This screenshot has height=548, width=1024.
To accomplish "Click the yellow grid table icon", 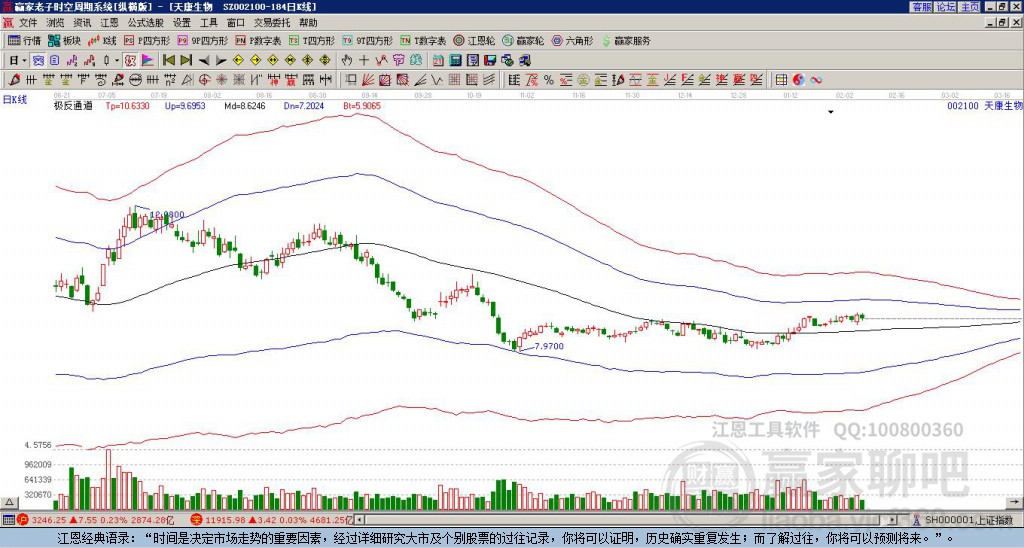I will [781, 80].
